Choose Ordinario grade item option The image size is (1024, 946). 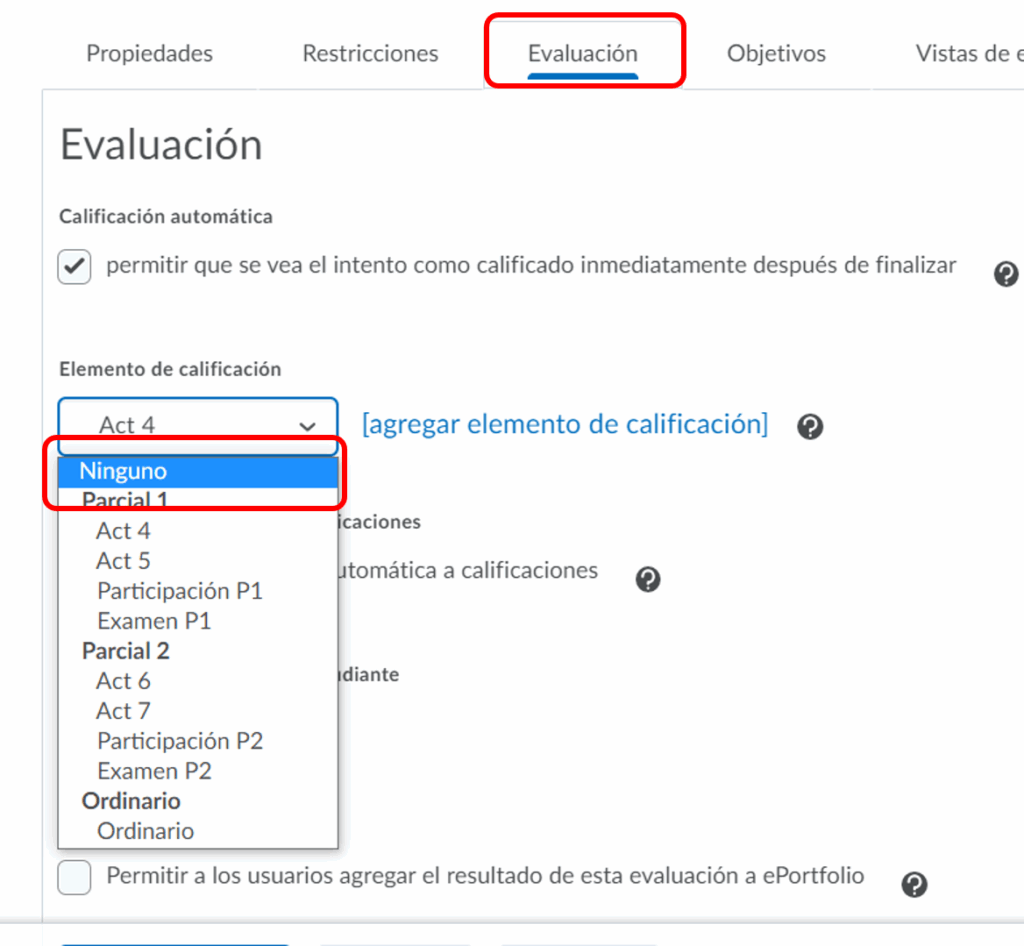click(x=145, y=831)
